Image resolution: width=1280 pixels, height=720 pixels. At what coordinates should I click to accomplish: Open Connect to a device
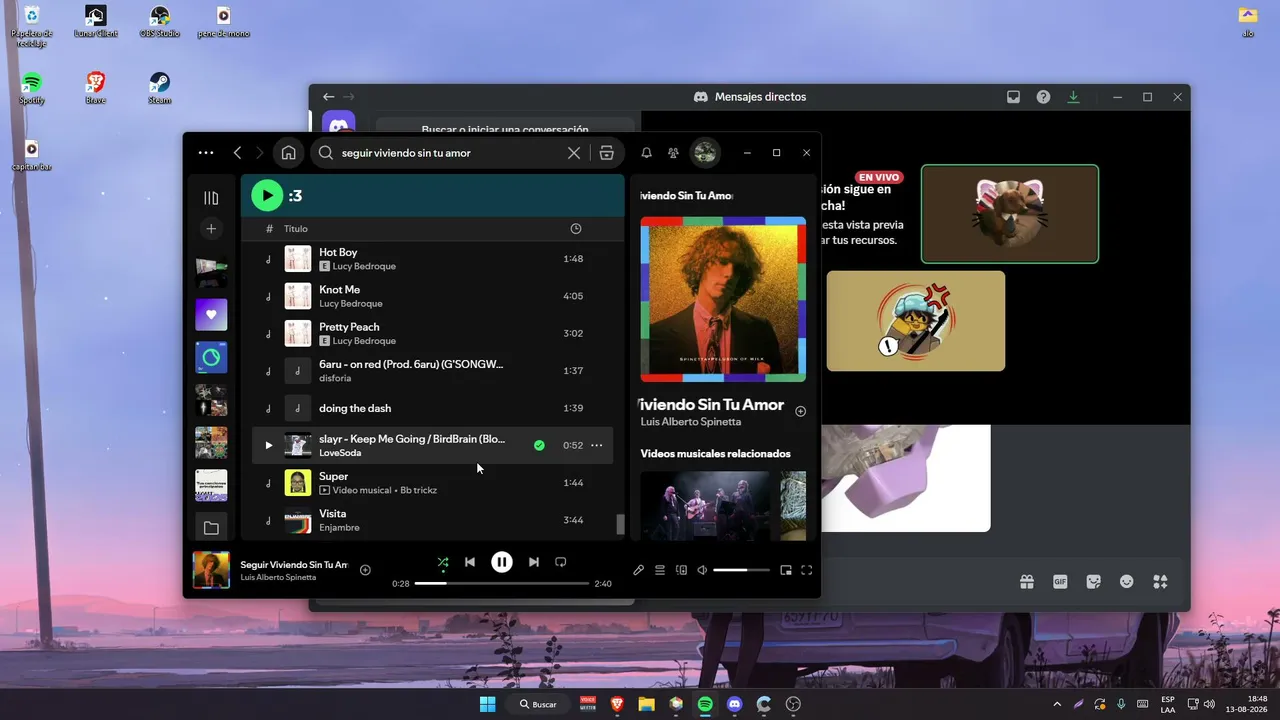(x=682, y=570)
